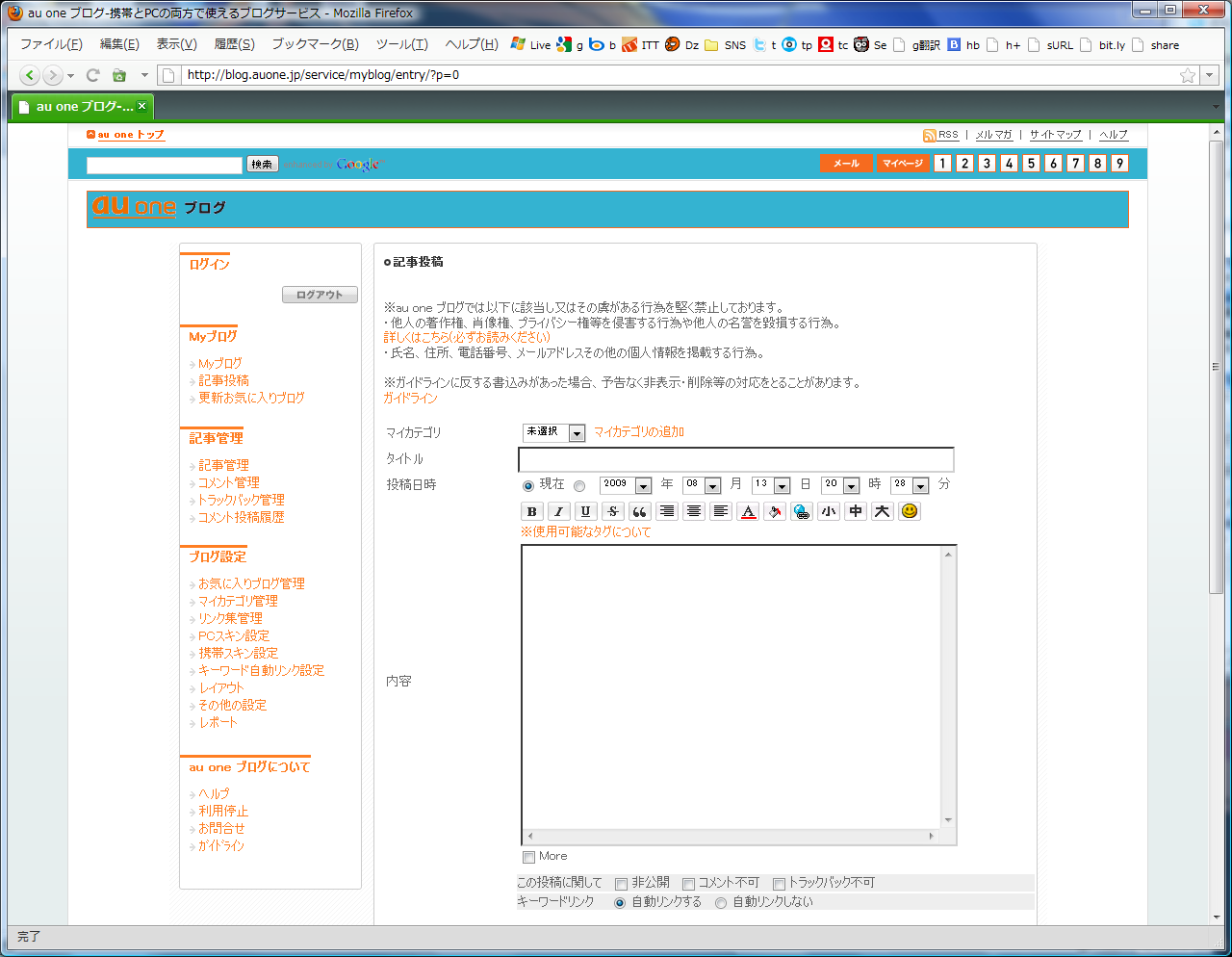Check the 非公開 (private) checkbox
Viewport: 1232px width, 957px height.
tap(621, 884)
